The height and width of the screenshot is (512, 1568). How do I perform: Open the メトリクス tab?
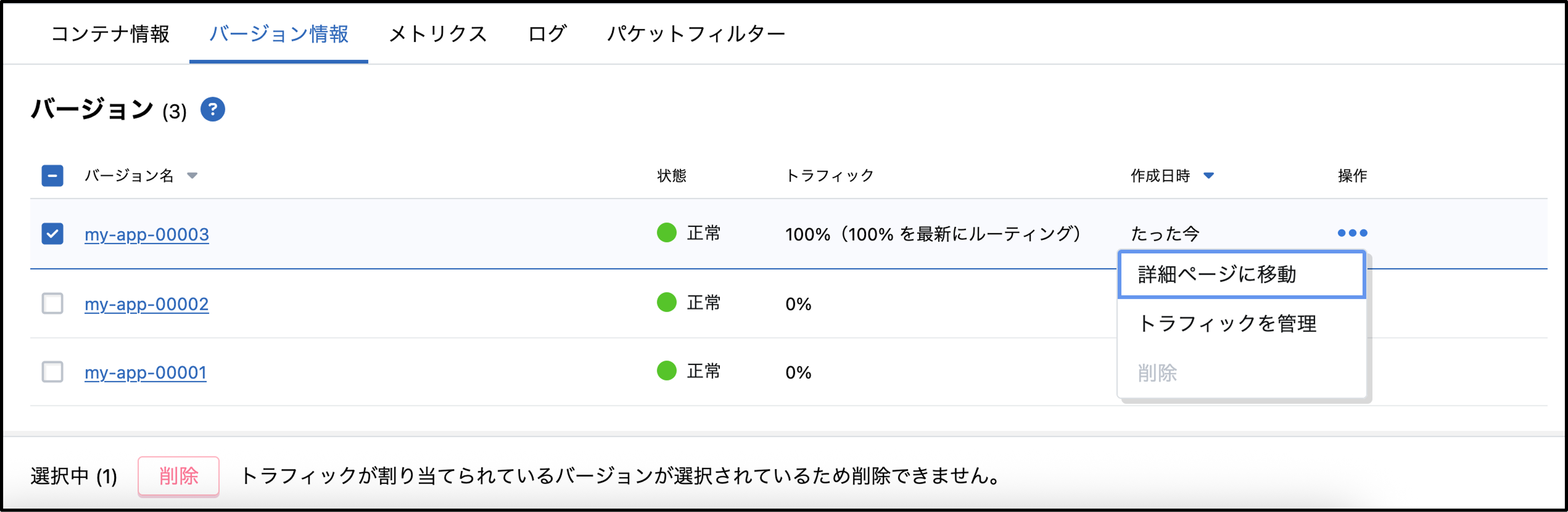tap(438, 34)
